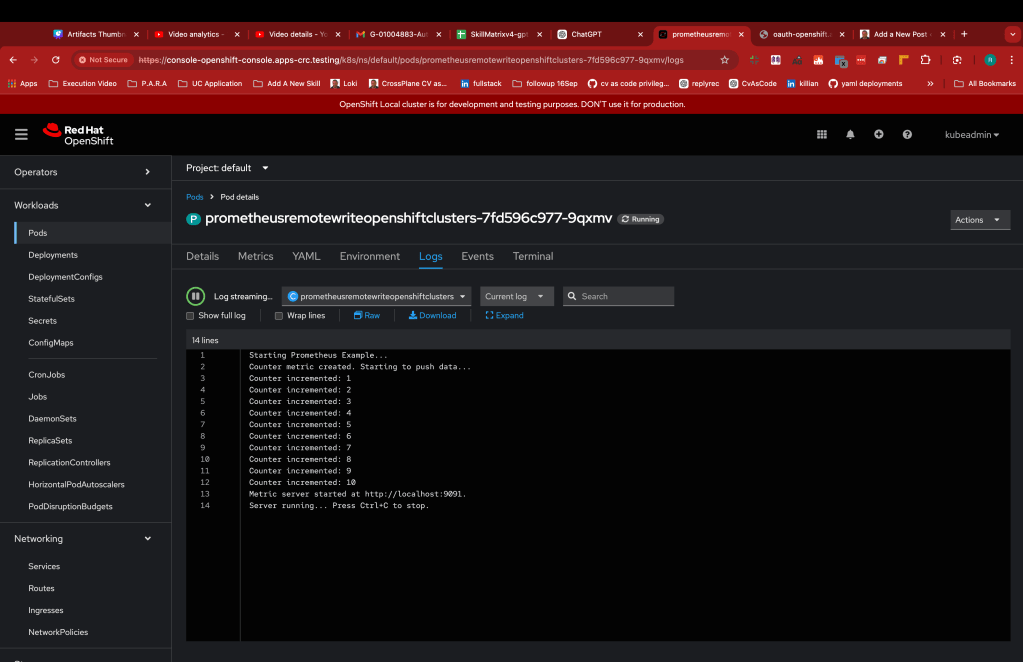Open the fullstack LinkedIn bookmark
Screen dimensions: 1023x662
click(481, 83)
